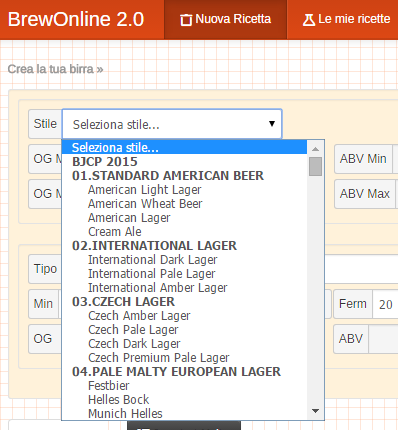
Task: Click the BrewOnline 2.0 logo link
Action: [76, 19]
